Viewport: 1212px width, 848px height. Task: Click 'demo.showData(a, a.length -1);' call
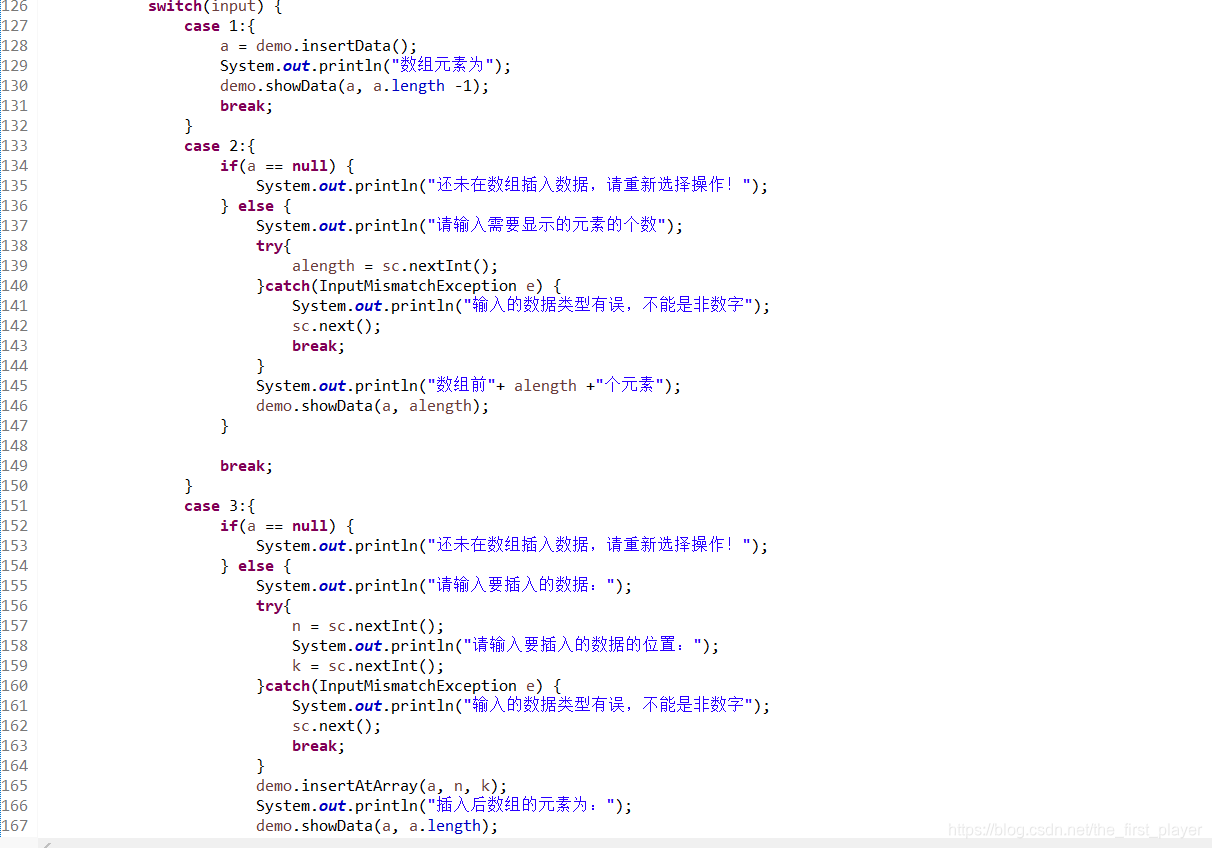click(355, 86)
